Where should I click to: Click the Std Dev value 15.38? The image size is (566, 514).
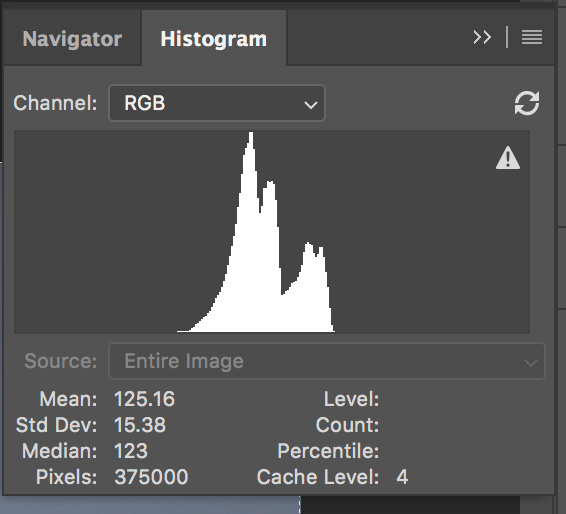click(140, 425)
